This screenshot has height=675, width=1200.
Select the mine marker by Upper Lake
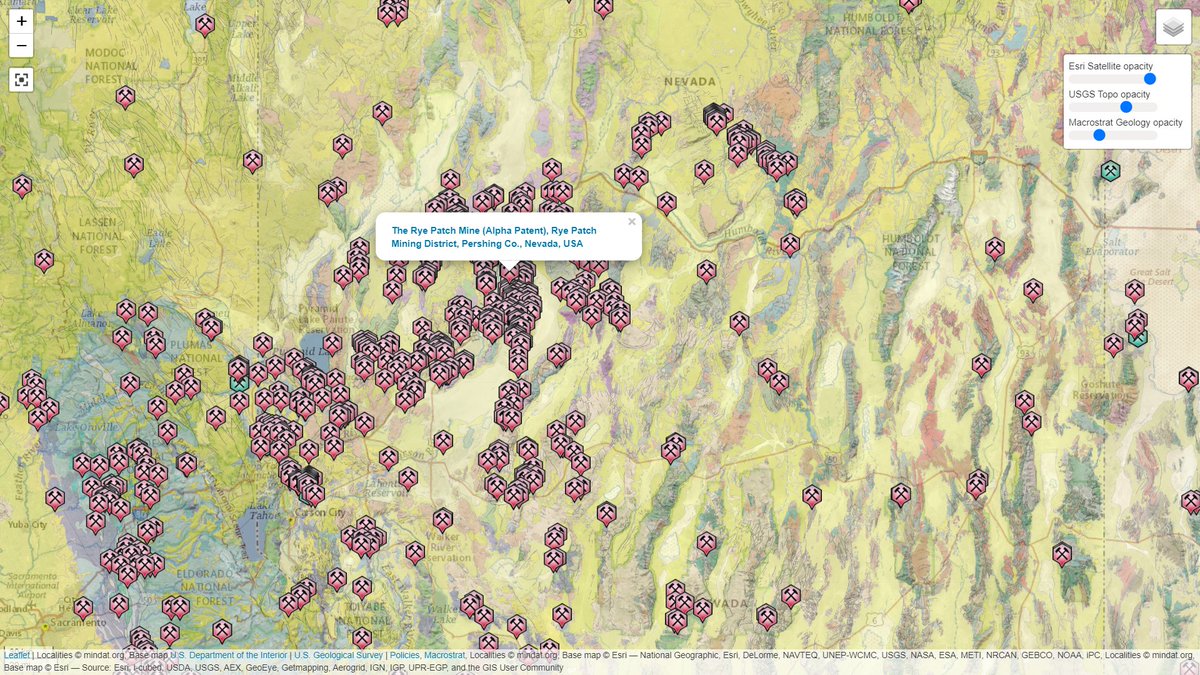tap(205, 25)
